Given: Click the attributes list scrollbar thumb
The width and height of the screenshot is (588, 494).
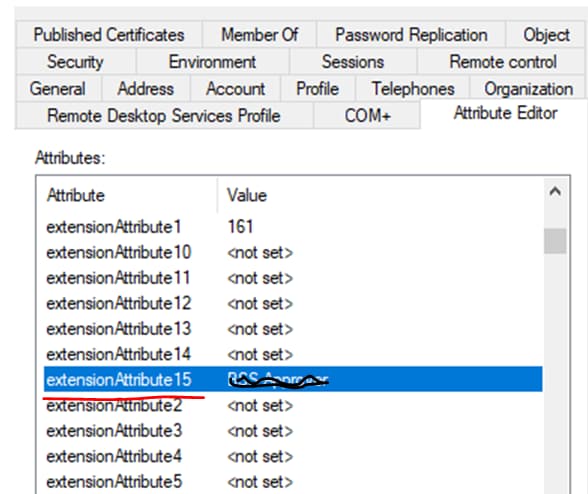Looking at the screenshot, I should point(555,241).
